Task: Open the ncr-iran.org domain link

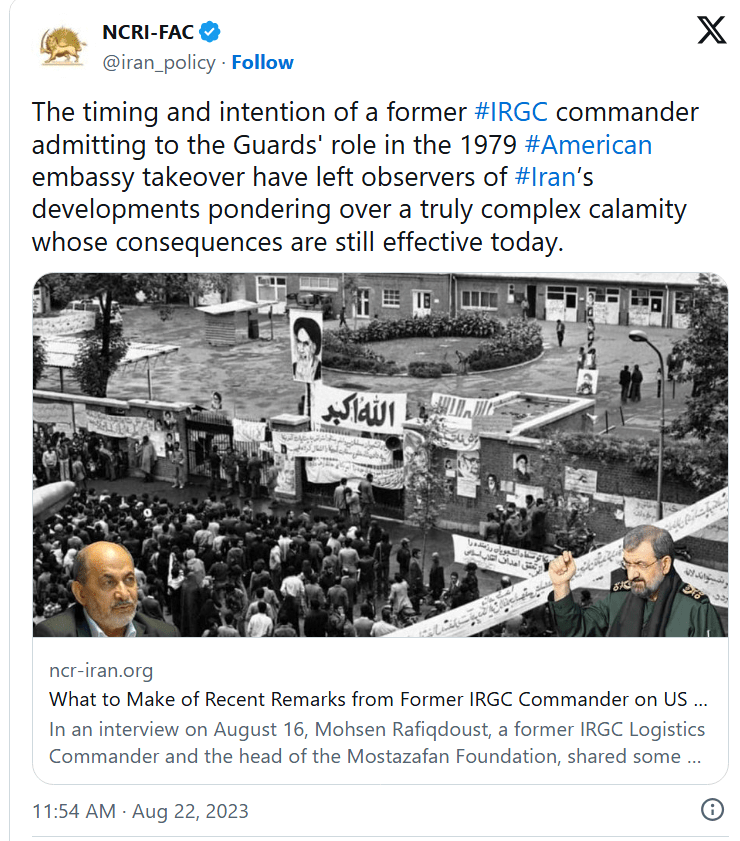Action: 101,670
